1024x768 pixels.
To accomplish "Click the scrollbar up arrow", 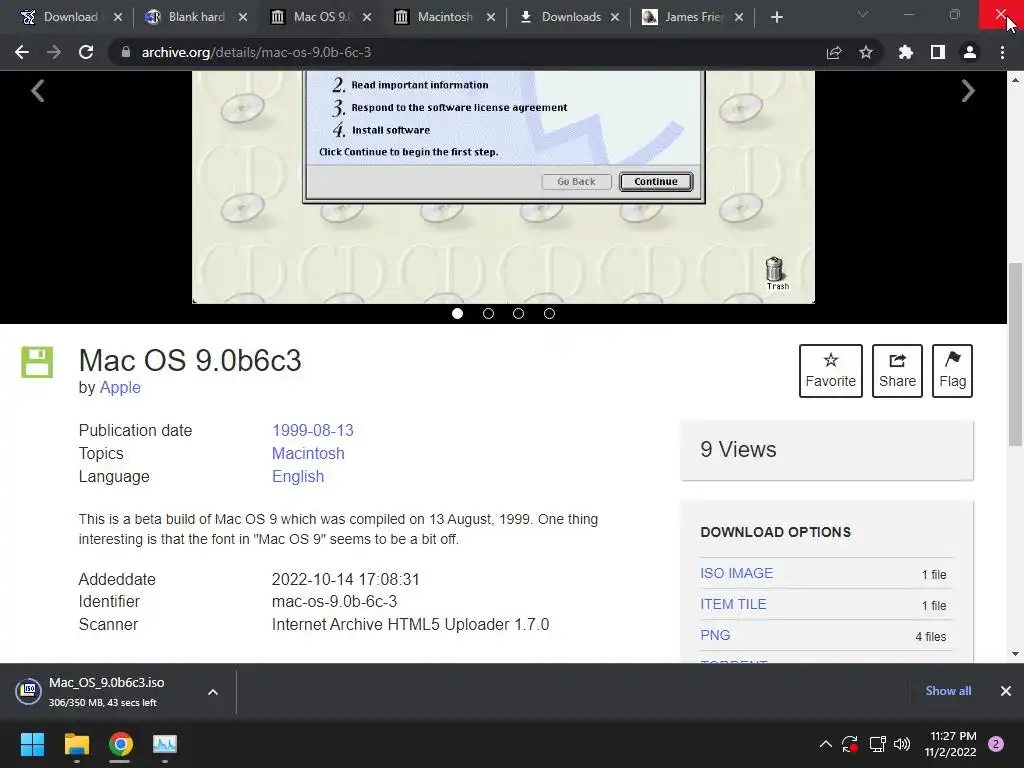I will [x=1016, y=80].
